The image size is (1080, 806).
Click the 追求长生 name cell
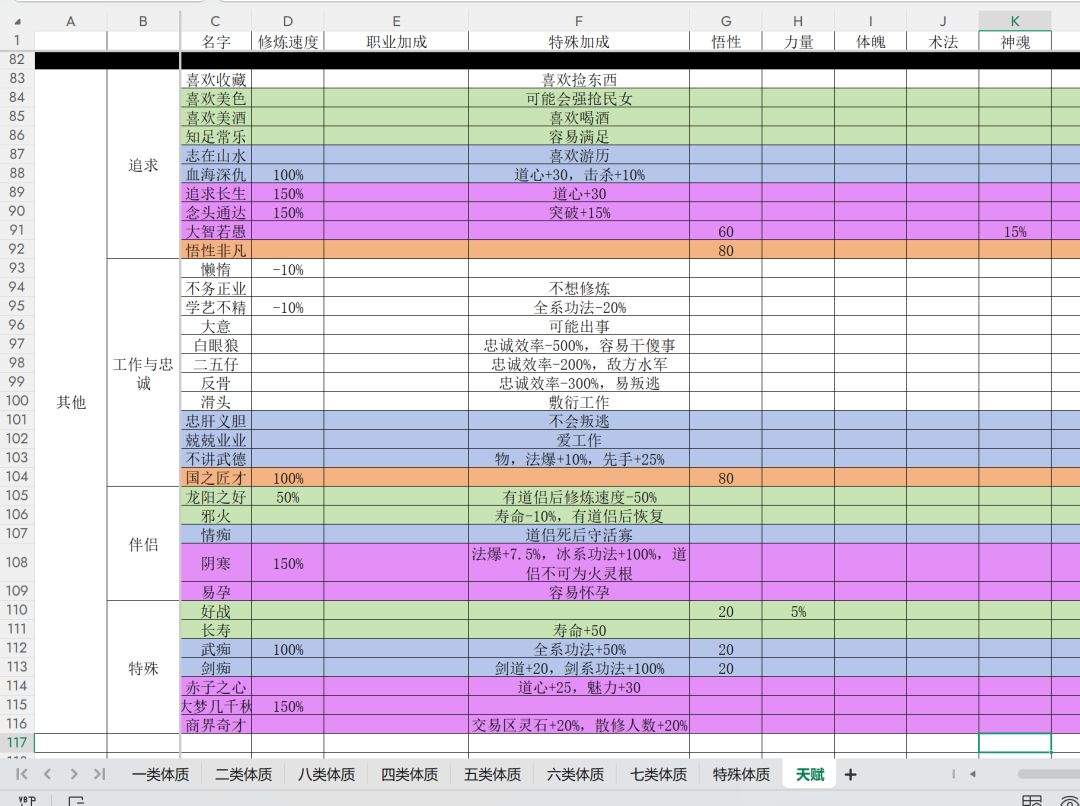(x=216, y=193)
